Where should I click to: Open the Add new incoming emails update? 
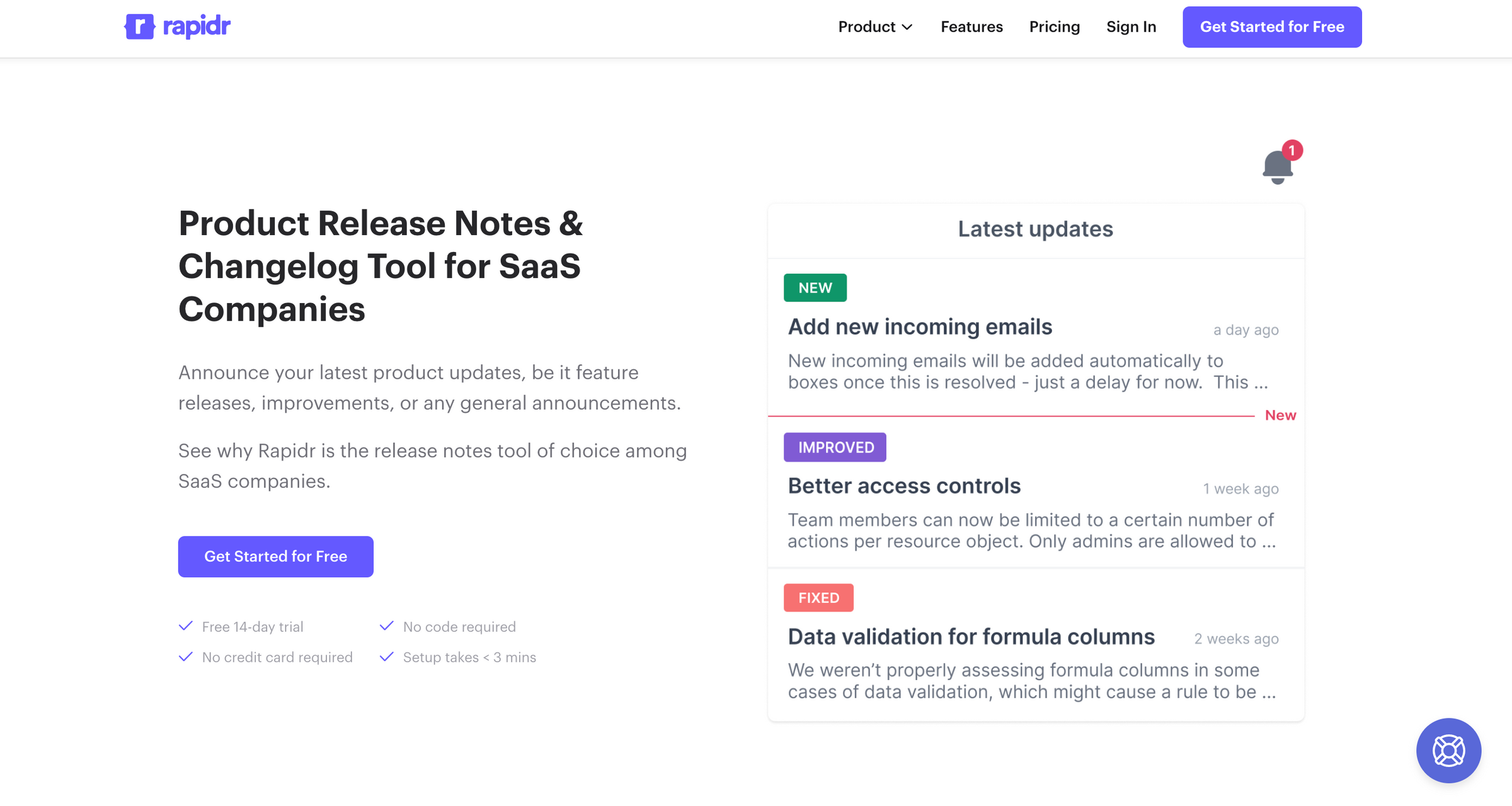coord(919,327)
